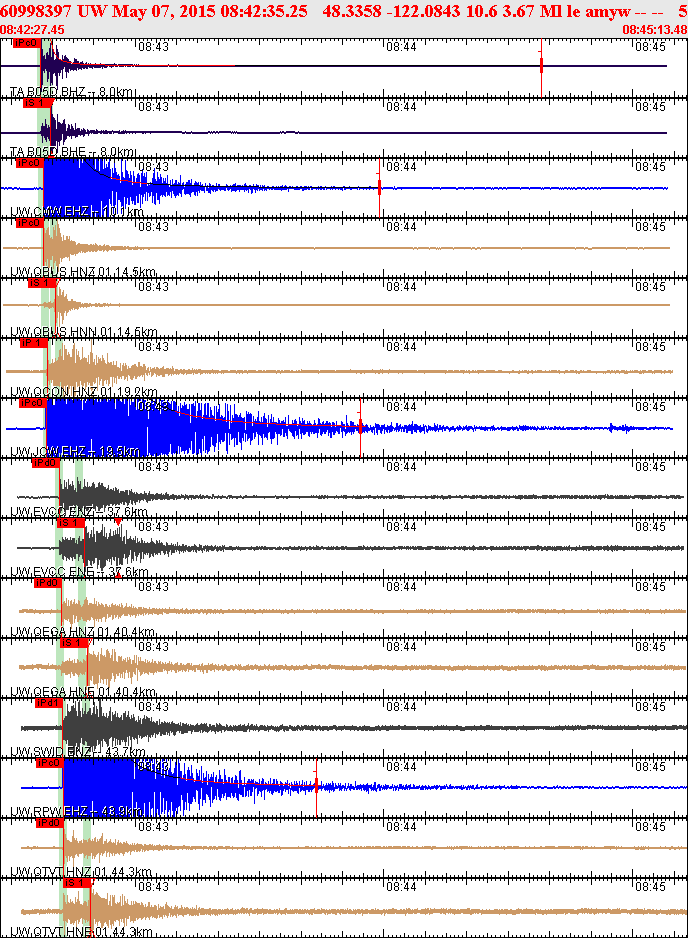
Task: Select the iPd0 pick flag on UW.QEGA.HNZ
Action: pos(47,583)
